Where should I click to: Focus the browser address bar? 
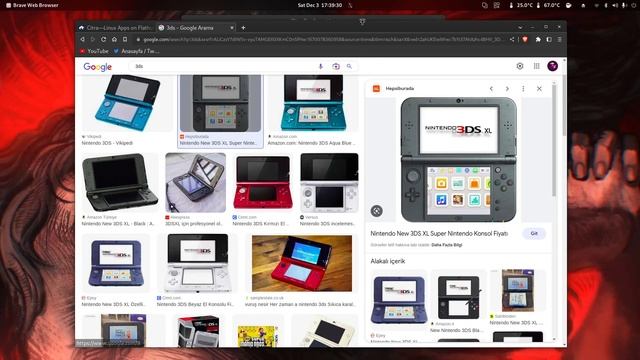coord(320,40)
